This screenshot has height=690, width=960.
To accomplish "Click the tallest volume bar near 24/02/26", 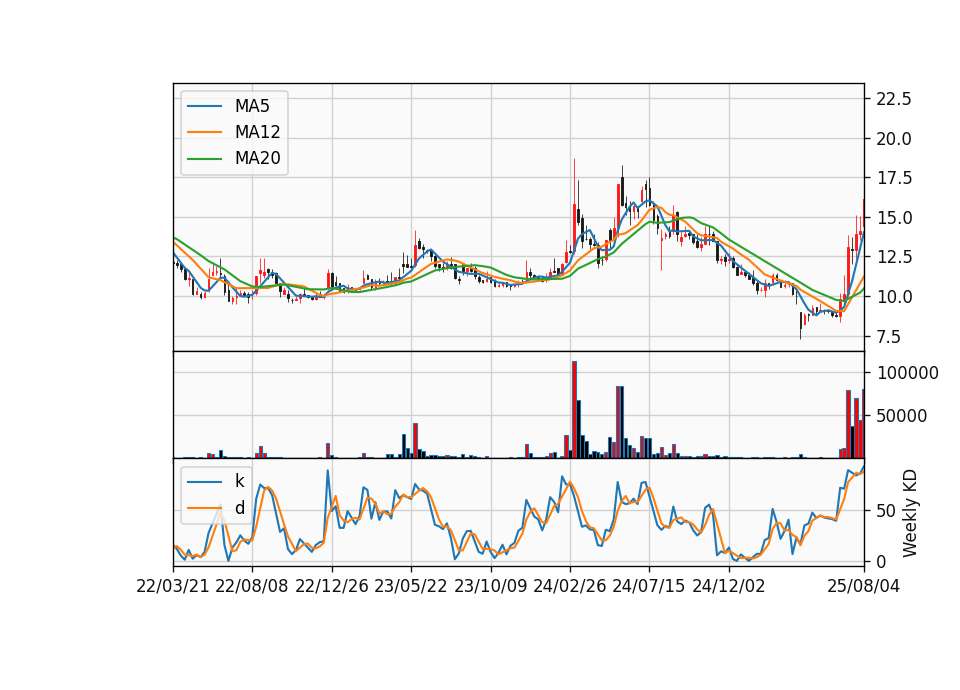I will 574,410.
